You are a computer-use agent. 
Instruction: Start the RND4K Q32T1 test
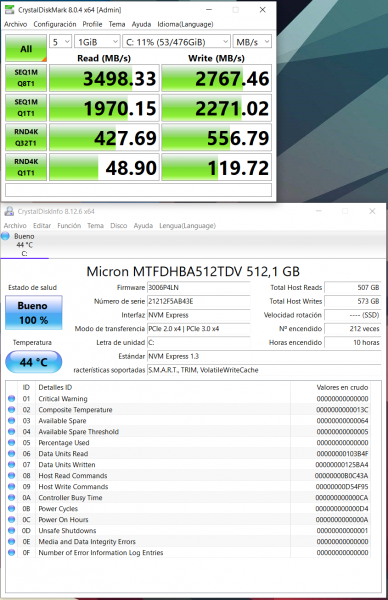click(x=26, y=137)
